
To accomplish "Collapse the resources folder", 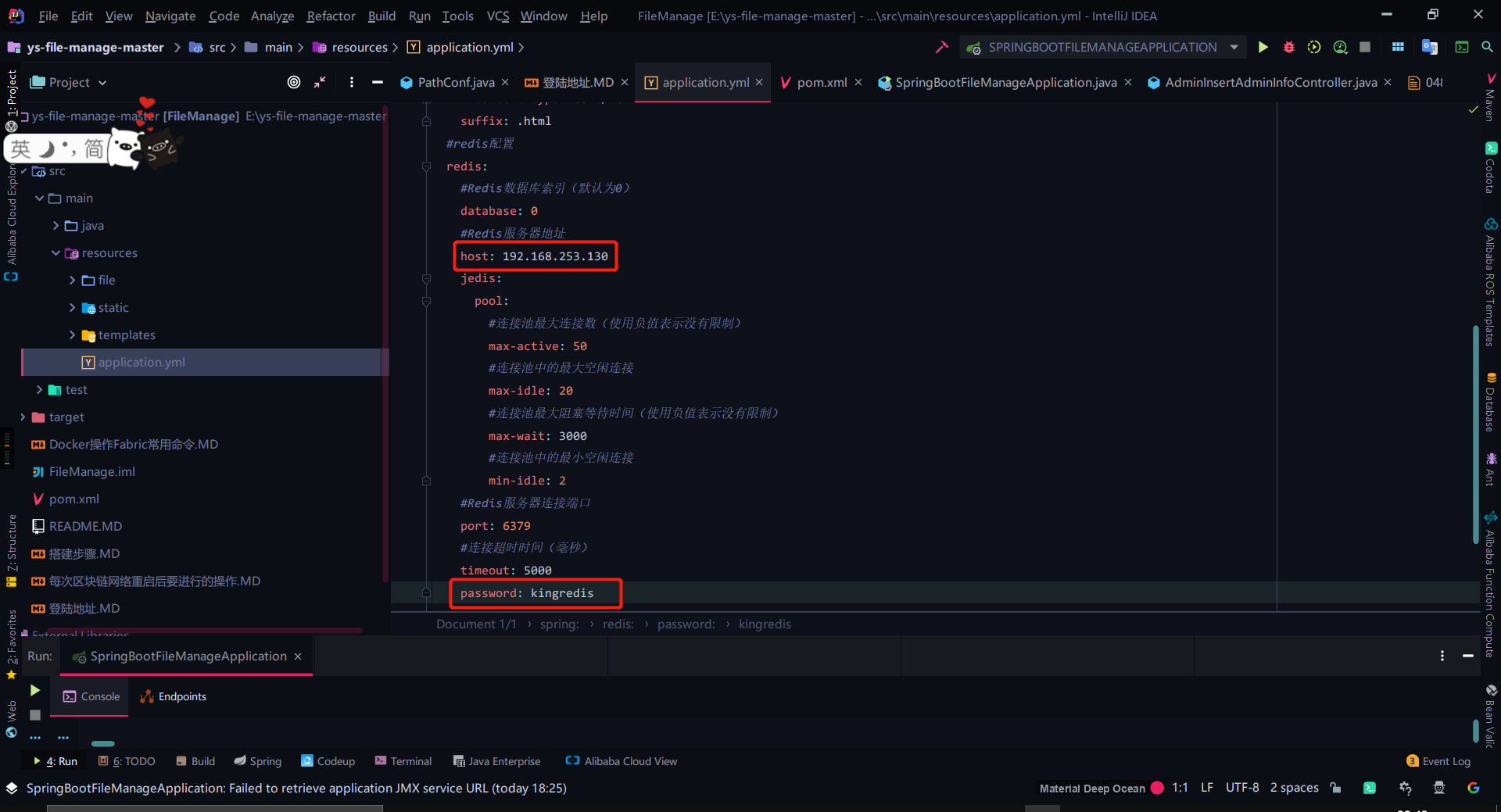I will point(56,252).
